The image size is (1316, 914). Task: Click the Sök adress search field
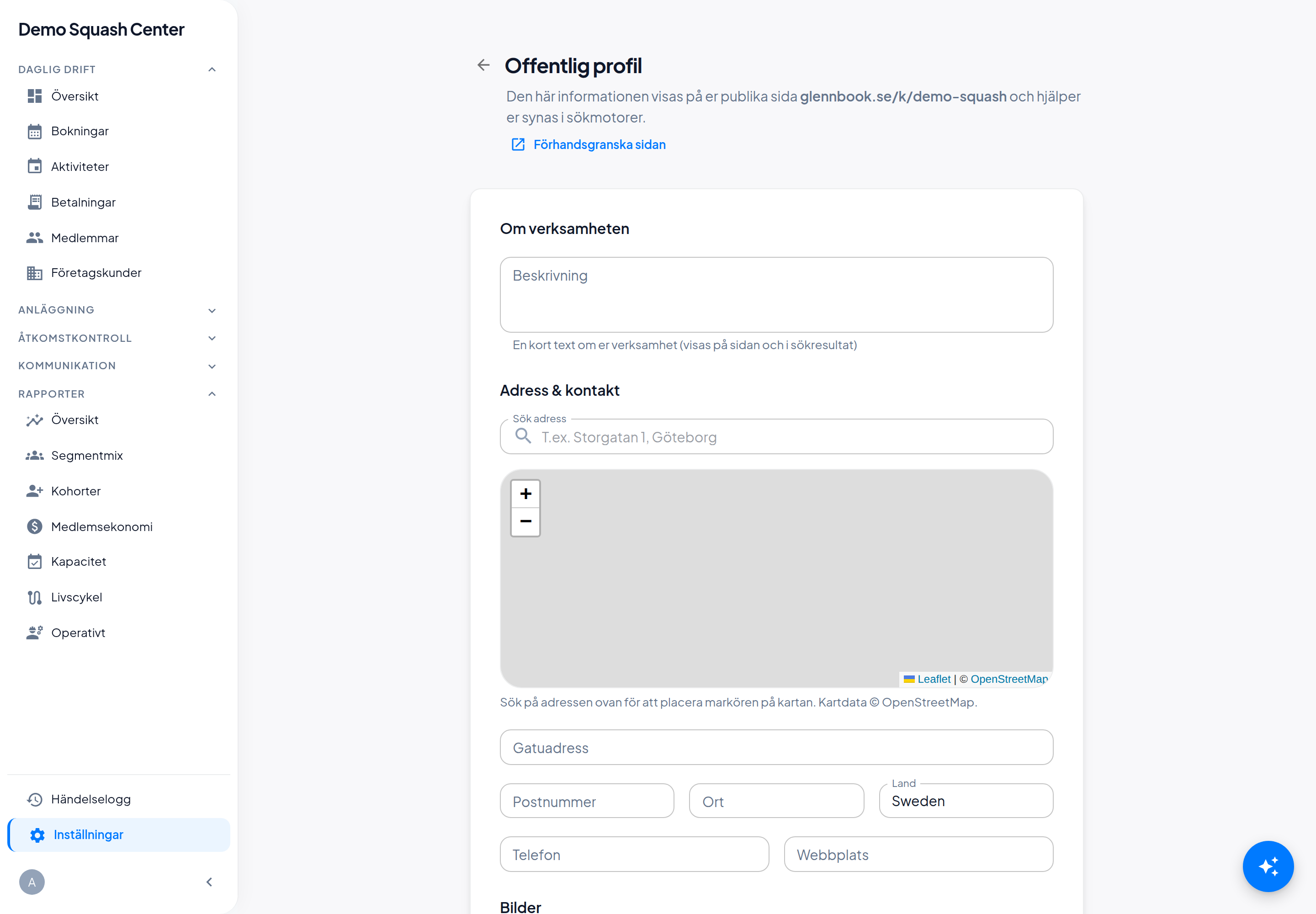[x=776, y=436]
